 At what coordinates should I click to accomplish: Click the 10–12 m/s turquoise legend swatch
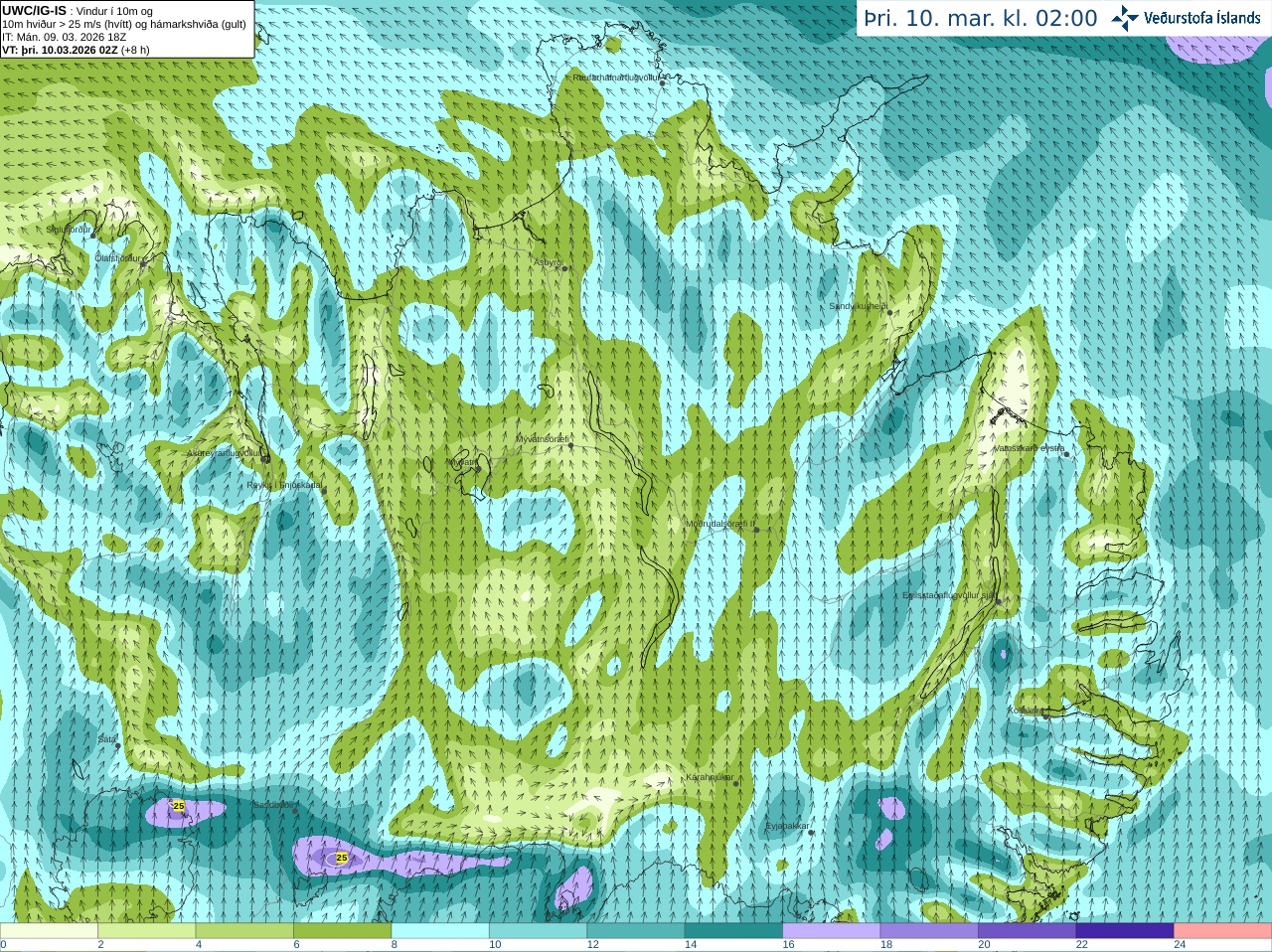539,931
